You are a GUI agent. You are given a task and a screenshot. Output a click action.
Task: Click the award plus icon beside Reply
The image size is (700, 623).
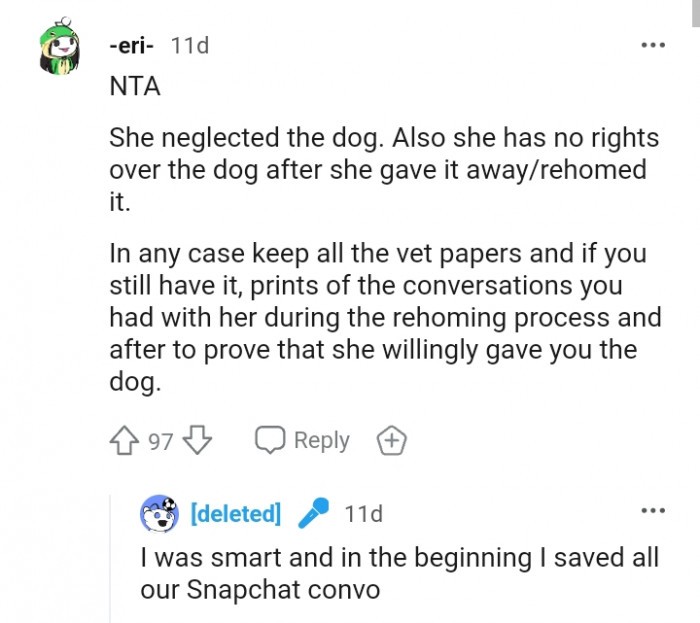coord(390,441)
